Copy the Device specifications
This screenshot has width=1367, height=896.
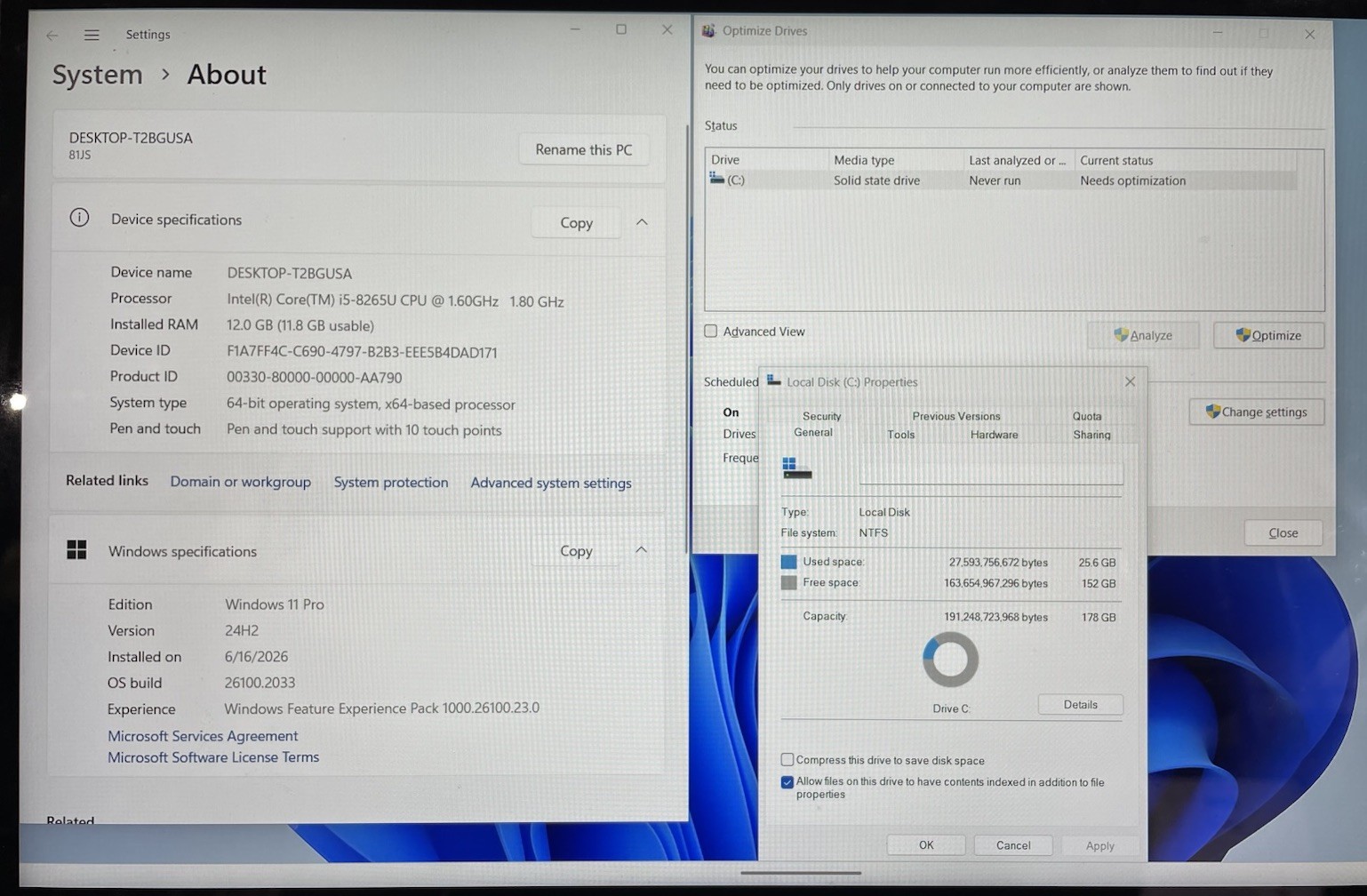point(576,222)
